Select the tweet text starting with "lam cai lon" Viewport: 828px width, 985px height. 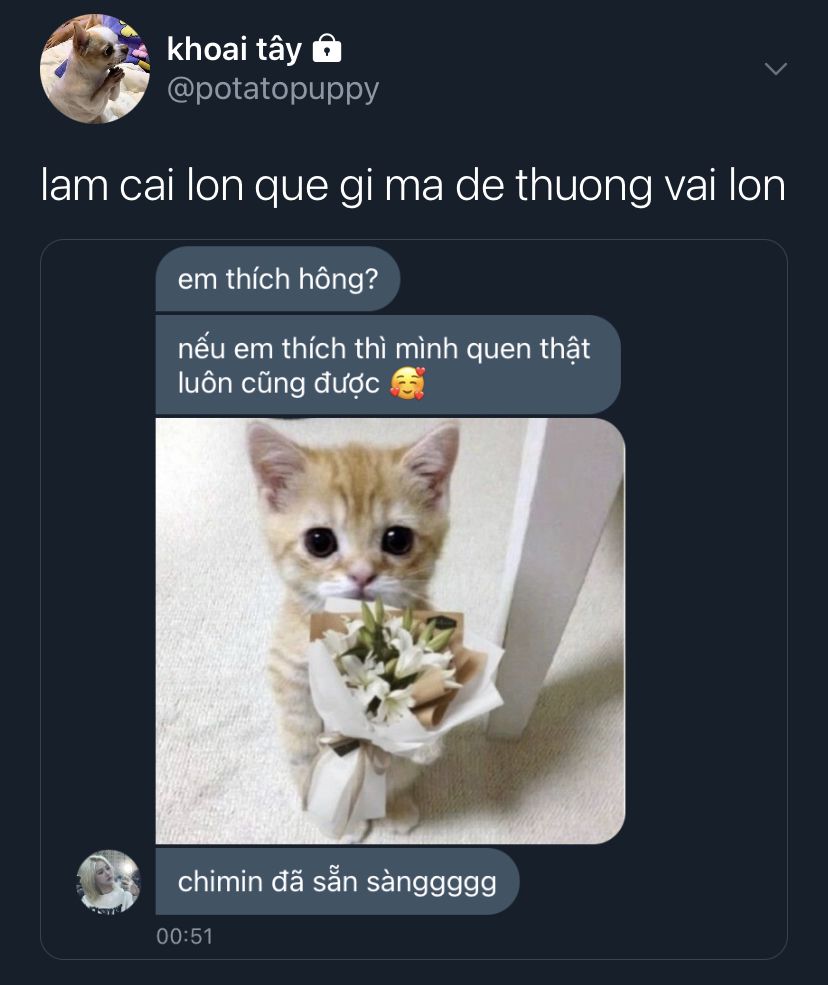point(413,186)
